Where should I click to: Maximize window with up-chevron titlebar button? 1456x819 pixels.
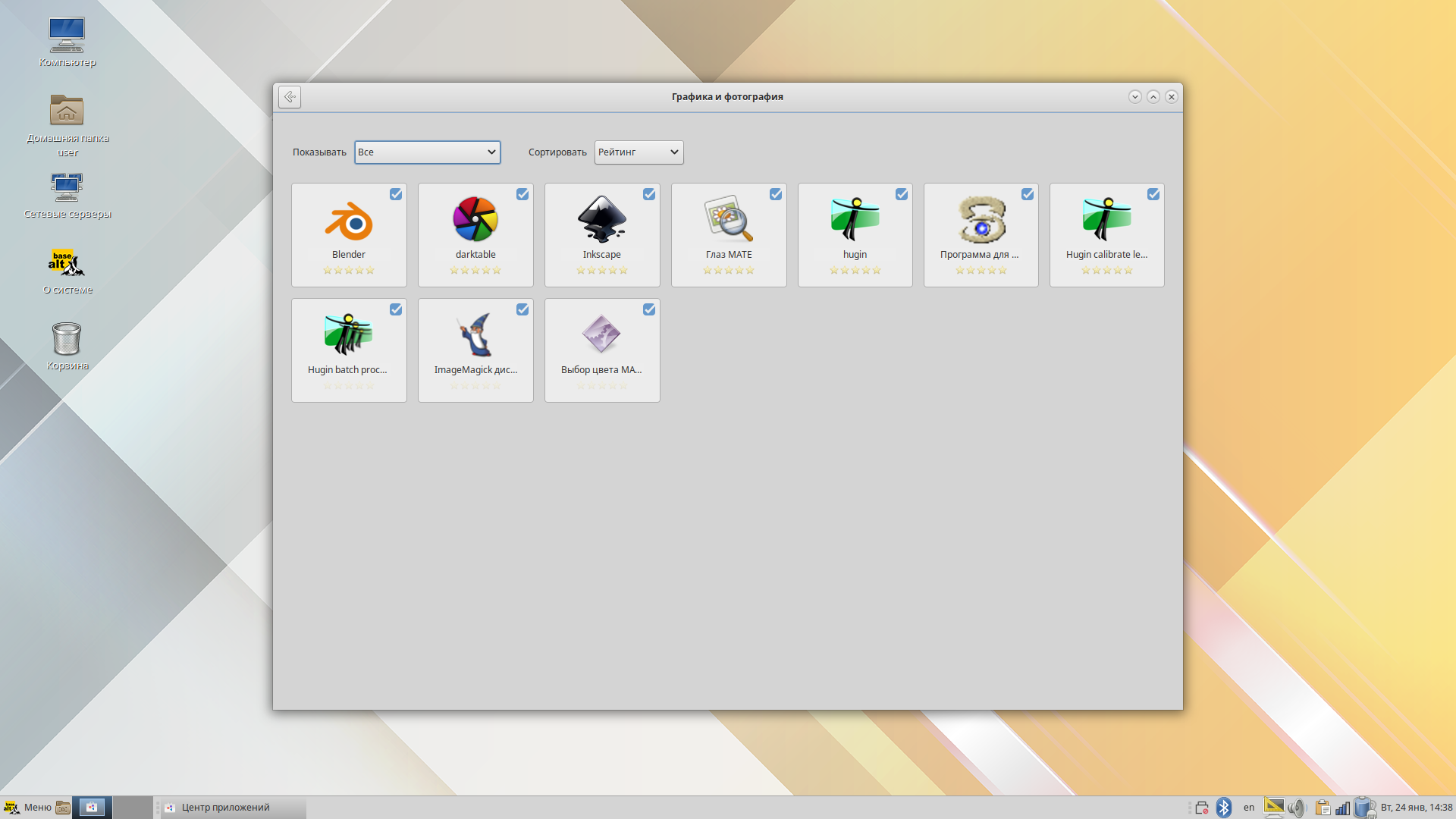(1153, 97)
